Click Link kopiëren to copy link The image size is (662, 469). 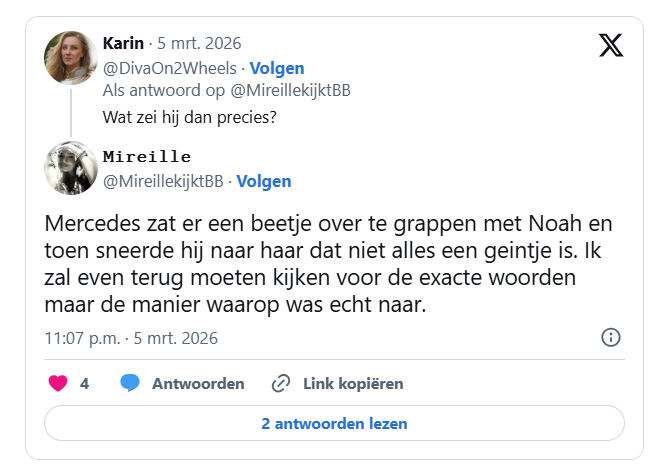353,383
